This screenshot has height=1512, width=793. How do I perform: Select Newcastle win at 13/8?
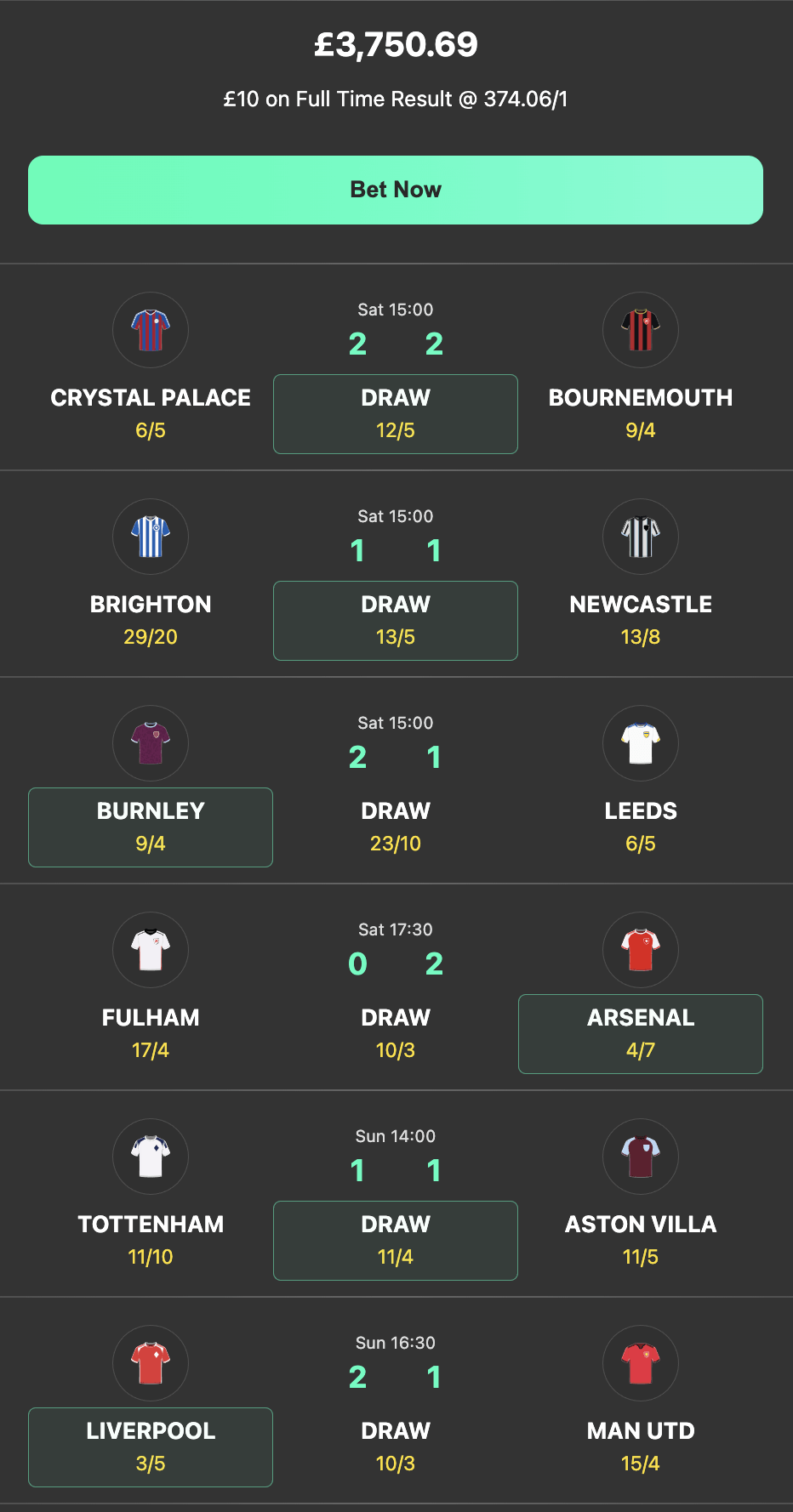click(x=641, y=621)
